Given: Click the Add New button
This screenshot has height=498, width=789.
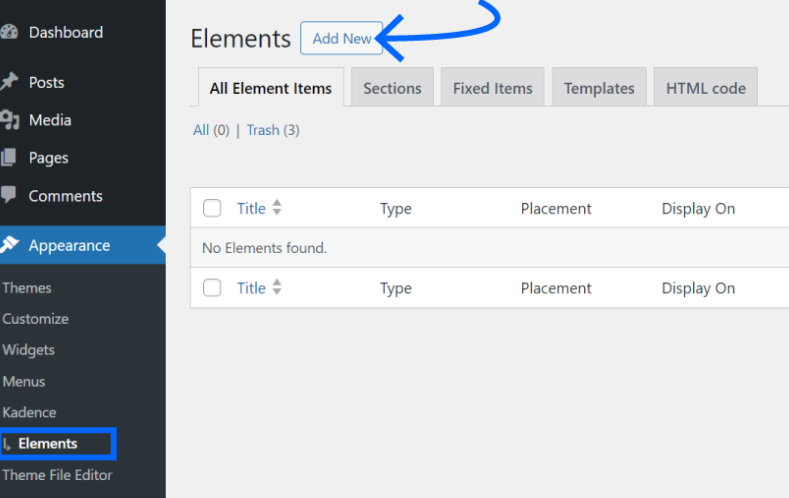Looking at the screenshot, I should click(342, 38).
